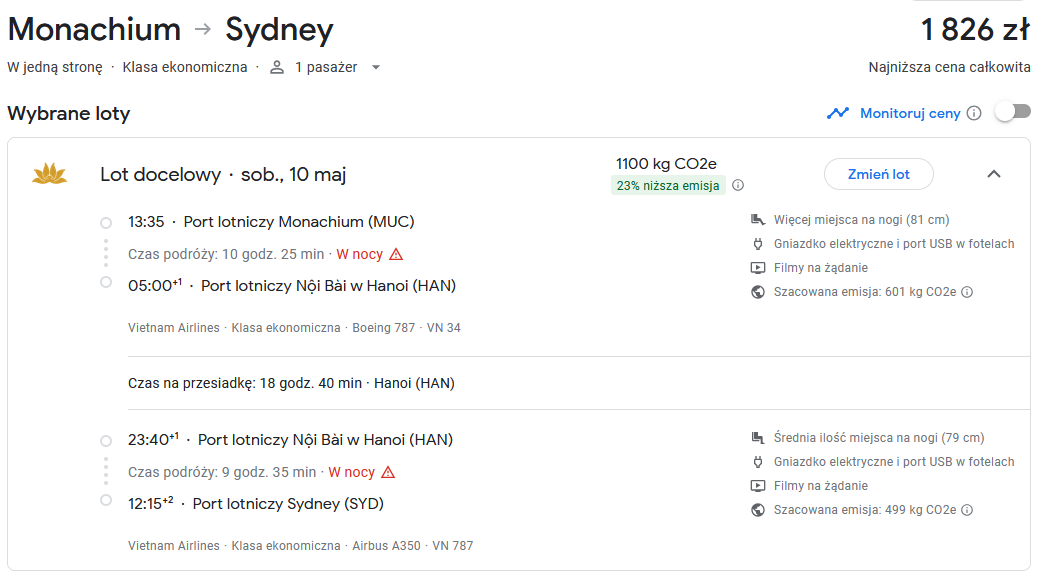1045x587 pixels.
Task: Click the Klasa ekonomiczna label in the header
Action: point(185,67)
